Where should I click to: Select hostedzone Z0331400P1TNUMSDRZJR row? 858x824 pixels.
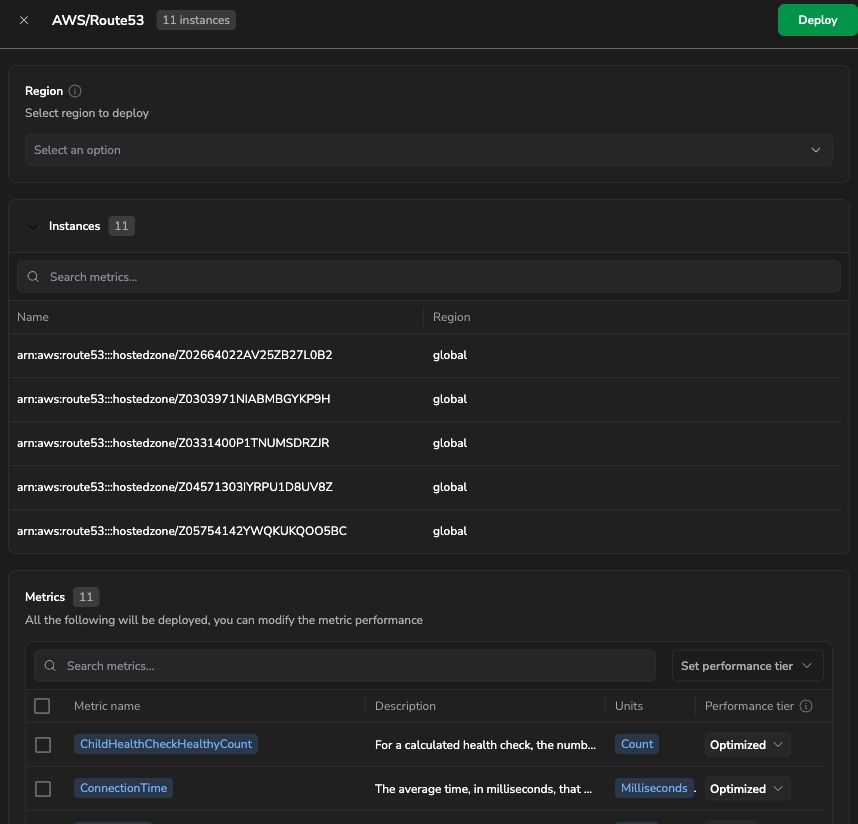pos(425,443)
